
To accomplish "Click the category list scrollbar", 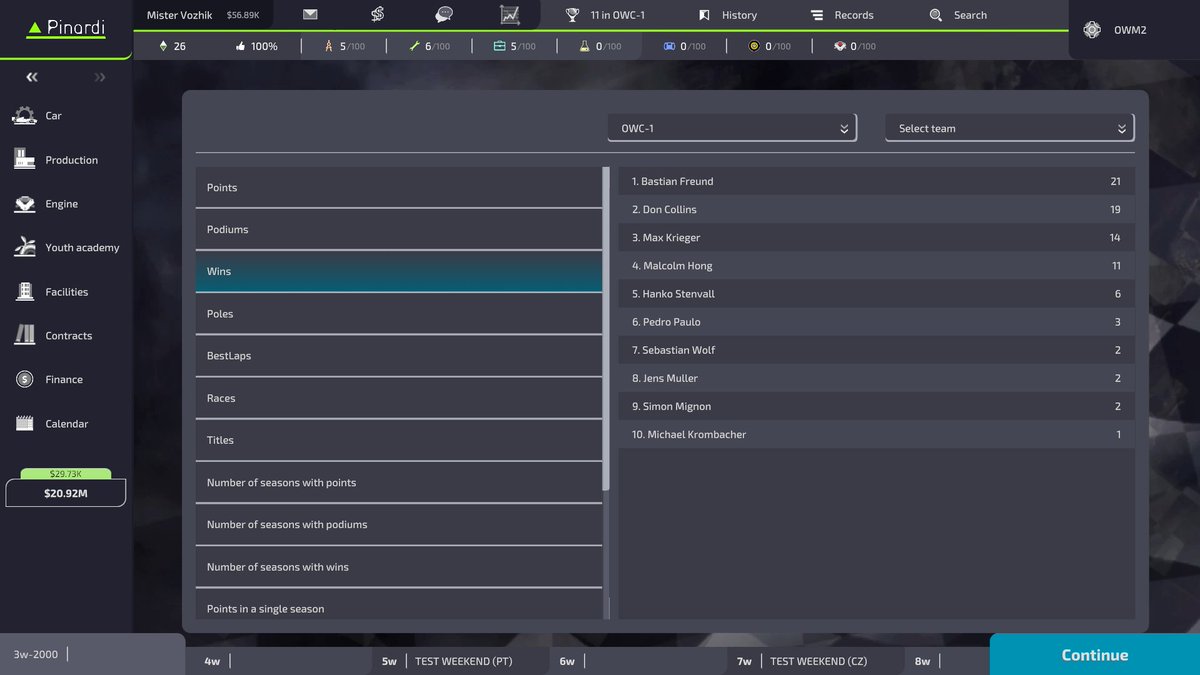I will click(606, 329).
